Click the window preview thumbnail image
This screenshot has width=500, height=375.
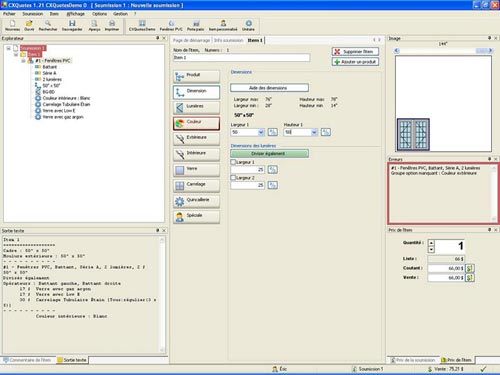point(413,134)
